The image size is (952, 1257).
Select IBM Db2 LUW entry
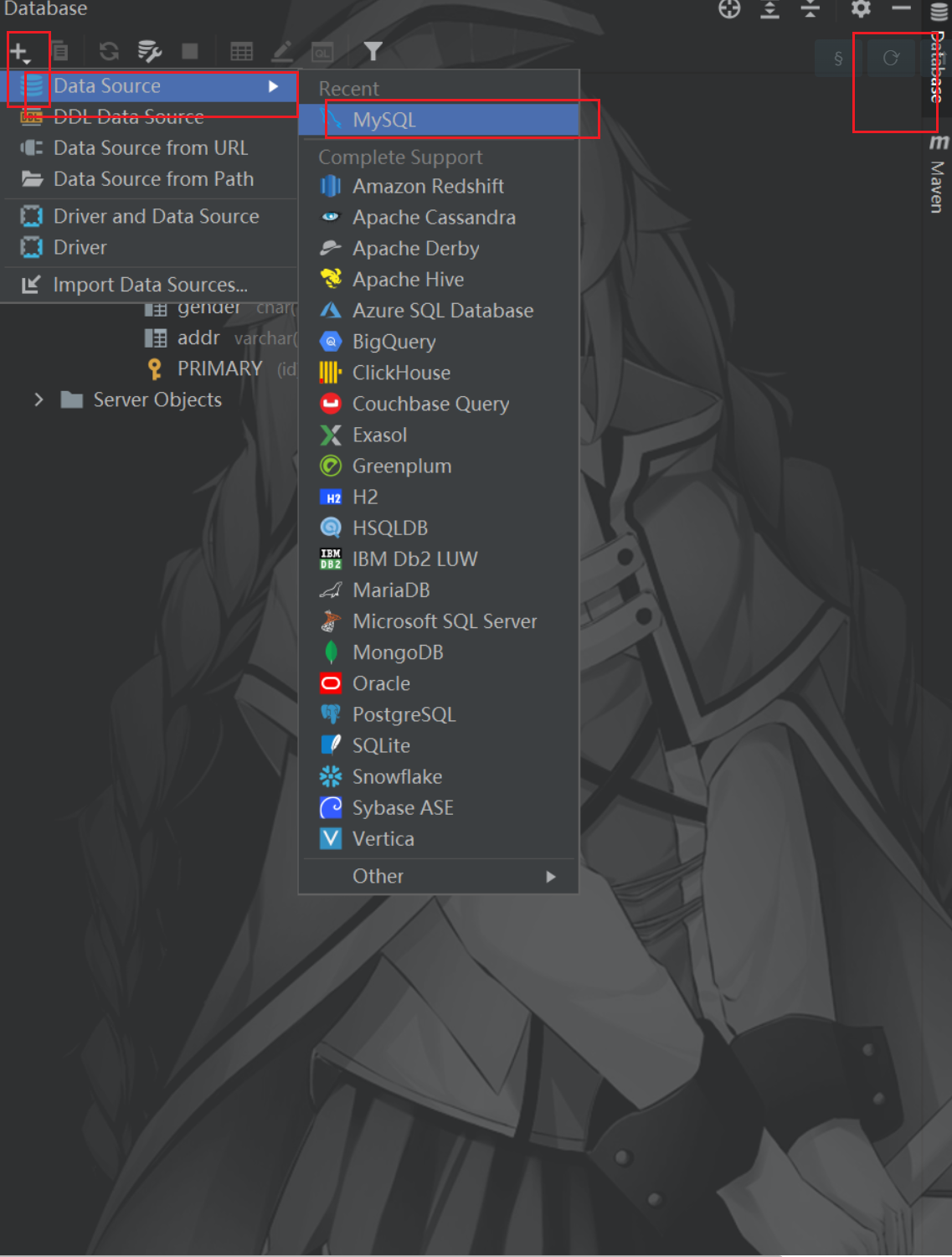coord(439,559)
